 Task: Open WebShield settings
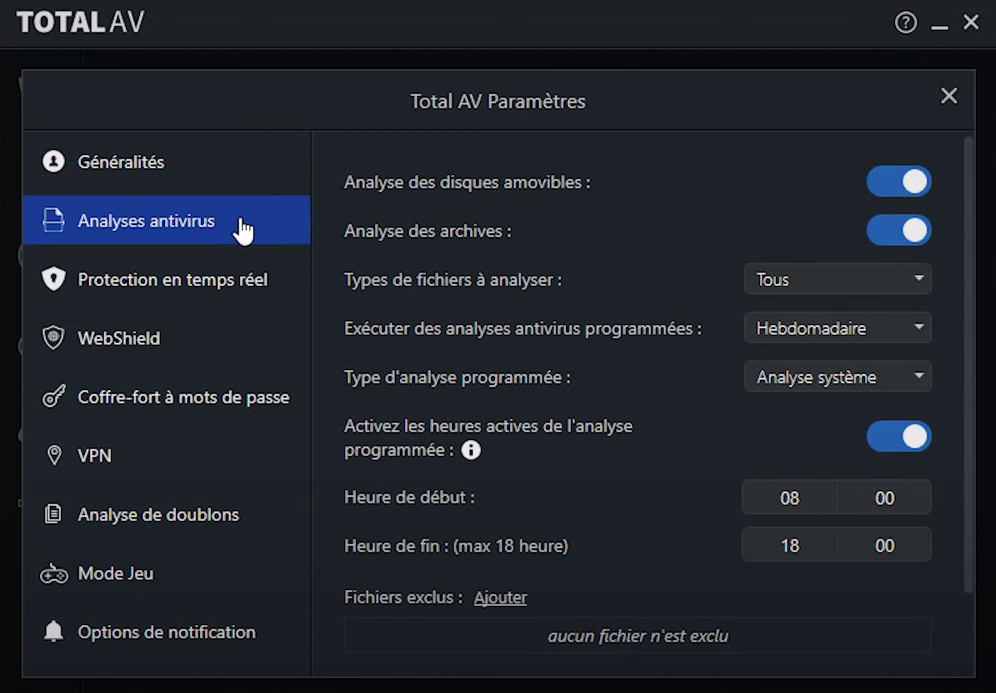click(x=166, y=338)
